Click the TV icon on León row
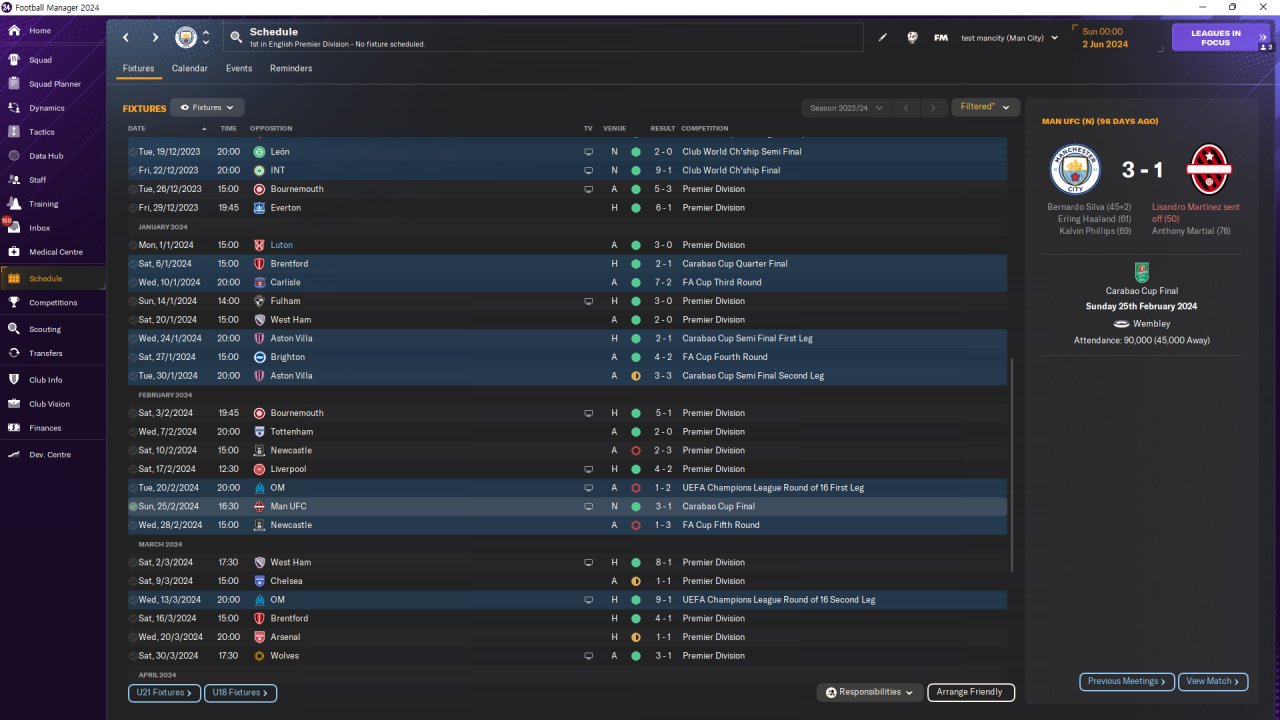 588,152
